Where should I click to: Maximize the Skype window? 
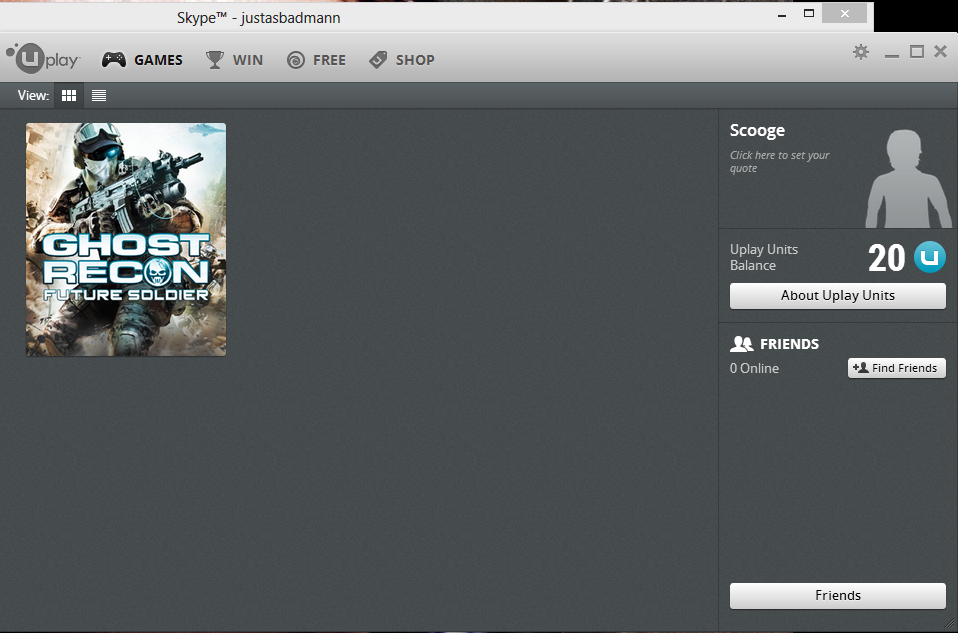pyautogui.click(x=809, y=13)
